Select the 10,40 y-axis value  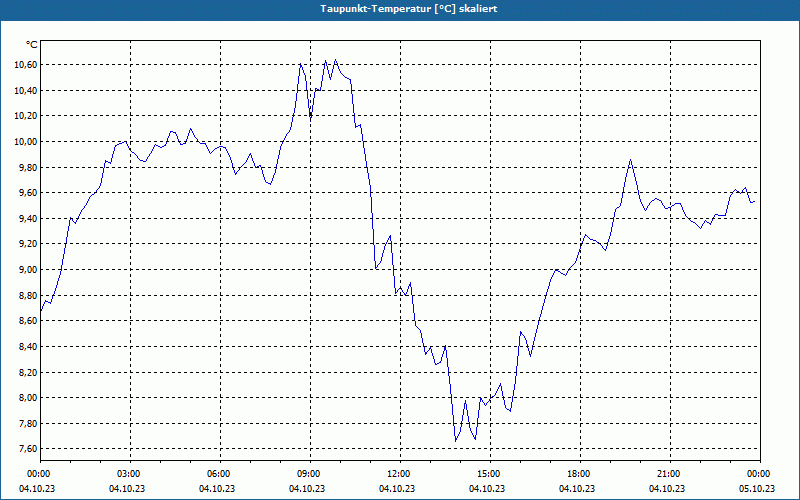coord(26,90)
